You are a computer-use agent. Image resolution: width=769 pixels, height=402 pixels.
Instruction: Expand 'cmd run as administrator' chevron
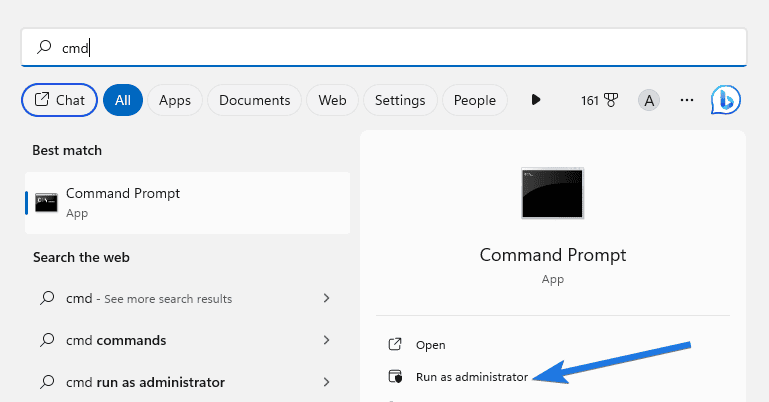pos(326,382)
